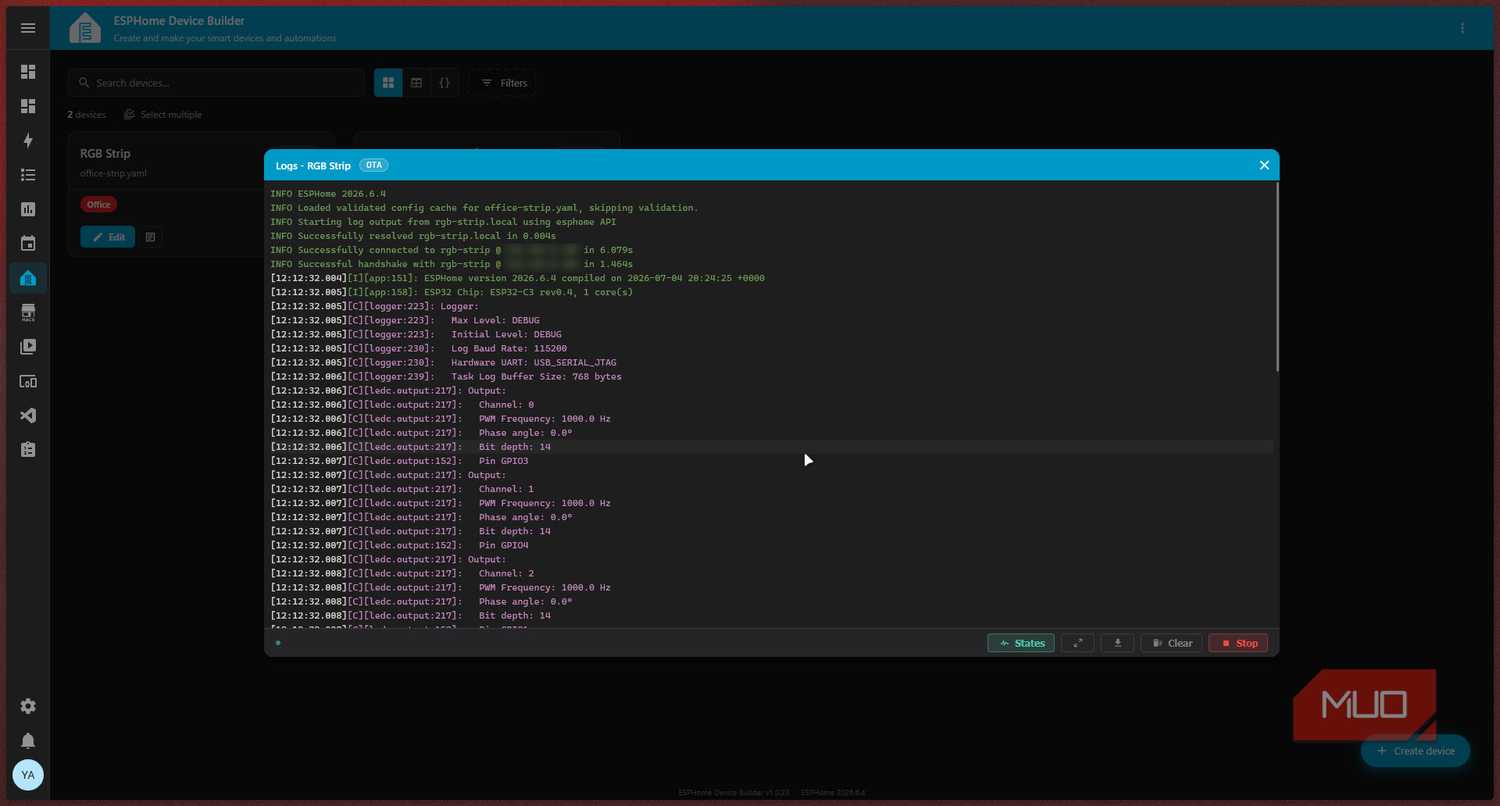The image size is (1500, 806).
Task: Open the second dashboard icon in the sidebar
Action: (x=28, y=106)
